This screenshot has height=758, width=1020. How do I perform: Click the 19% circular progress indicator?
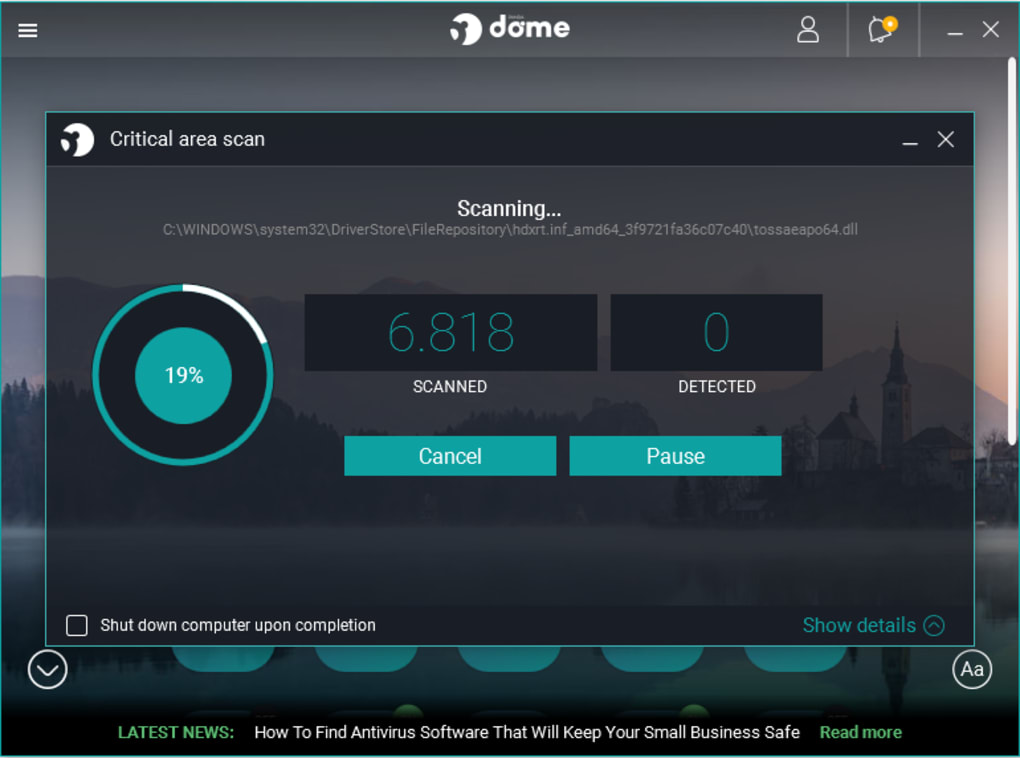point(183,375)
